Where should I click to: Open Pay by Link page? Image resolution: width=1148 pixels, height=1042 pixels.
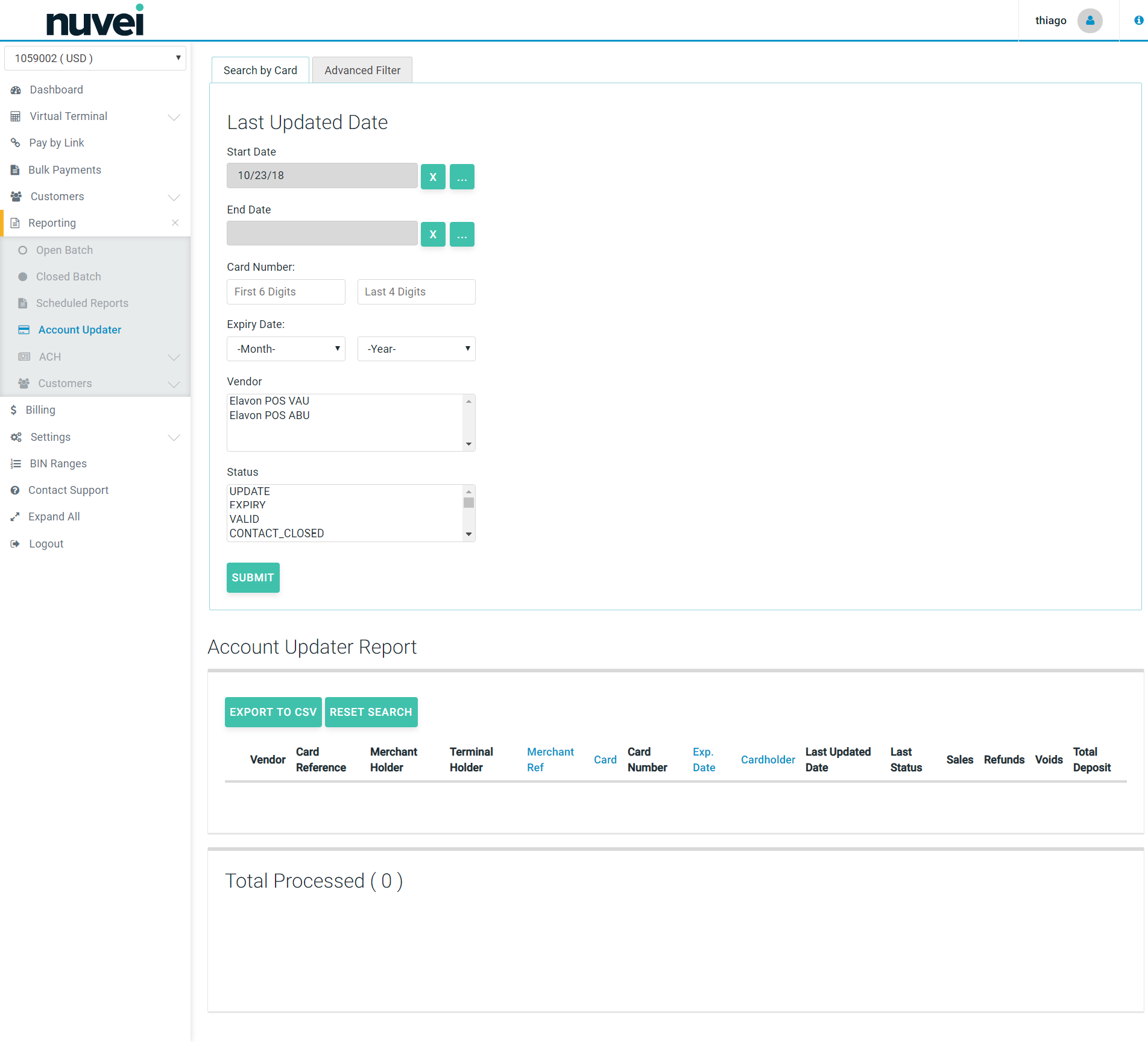[x=56, y=143]
